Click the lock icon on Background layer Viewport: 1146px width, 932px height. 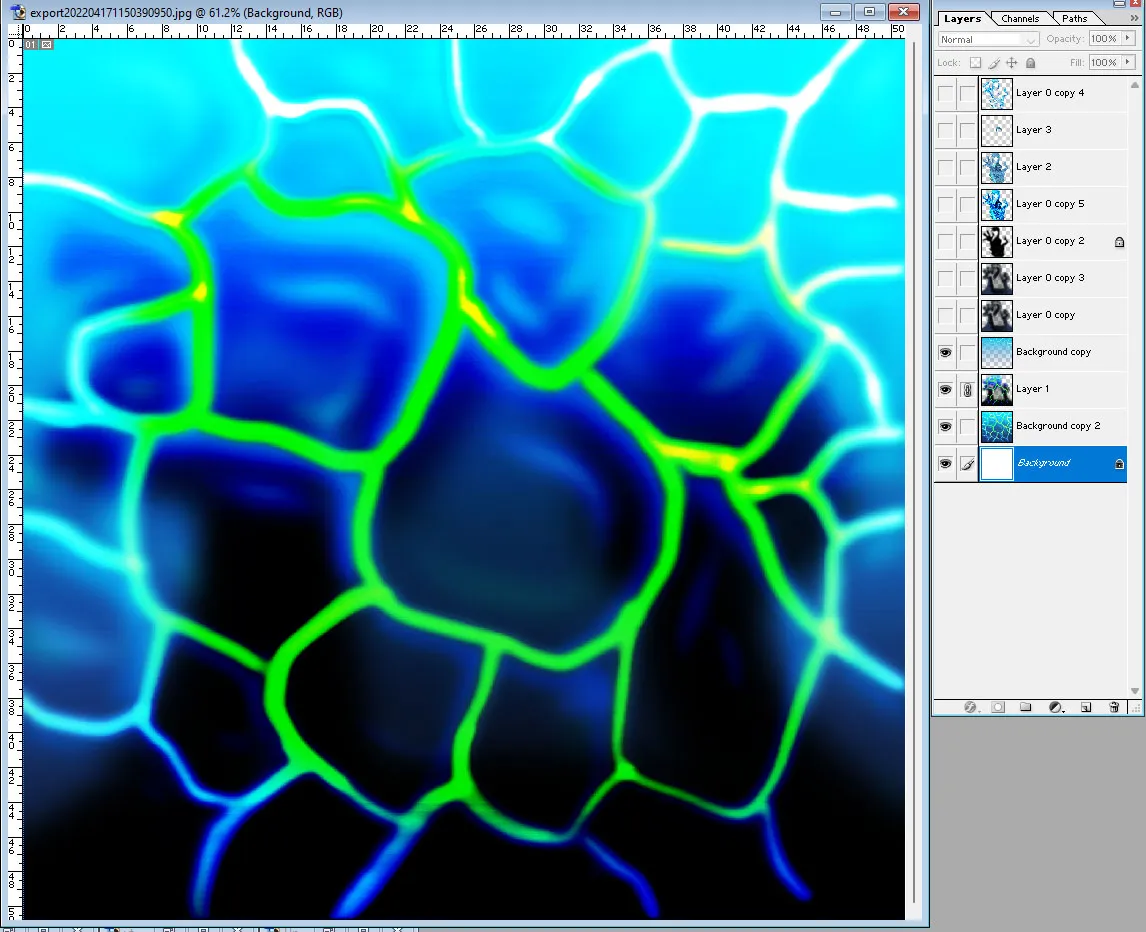1119,463
